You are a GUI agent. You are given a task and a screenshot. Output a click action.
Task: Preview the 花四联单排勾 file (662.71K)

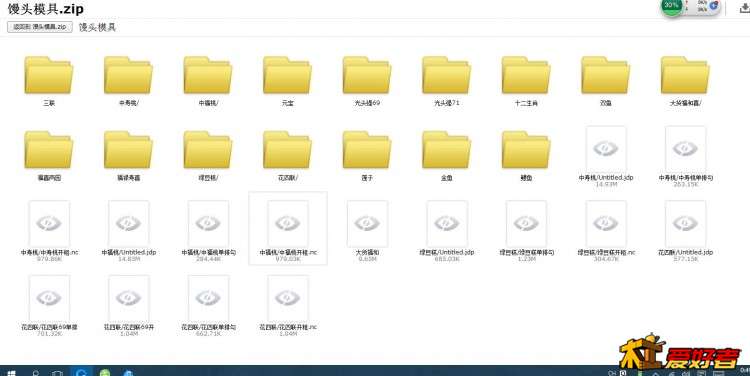[208, 298]
